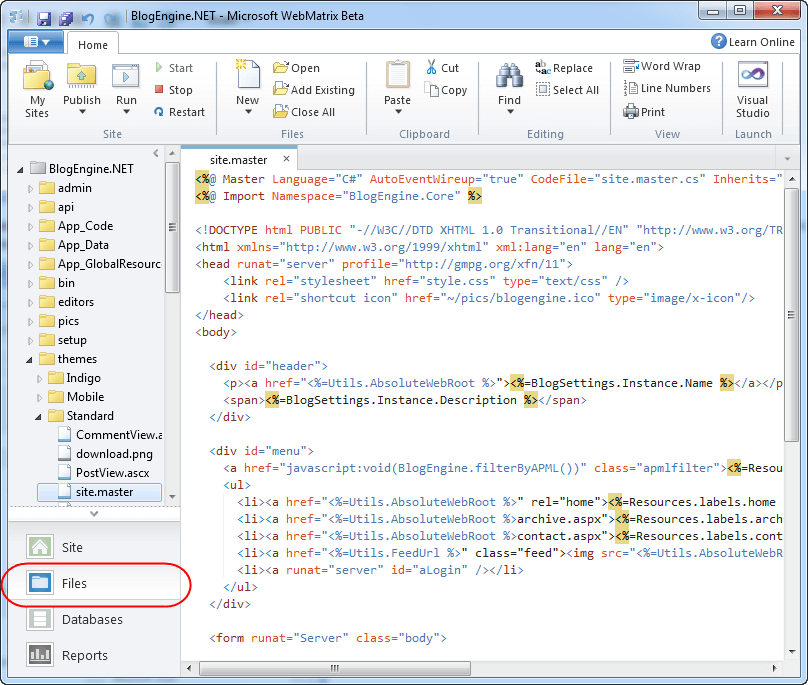Cut the selection with the scissors icon
The width and height of the screenshot is (808, 685).
point(442,68)
